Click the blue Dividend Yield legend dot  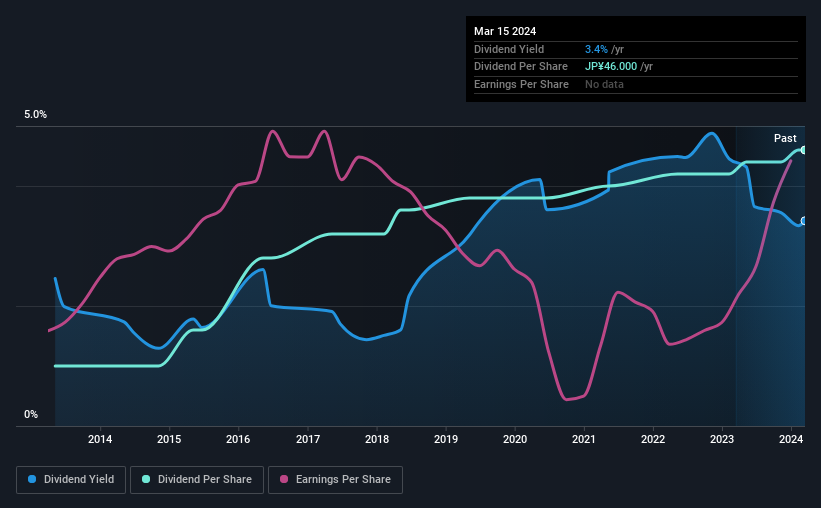32,479
